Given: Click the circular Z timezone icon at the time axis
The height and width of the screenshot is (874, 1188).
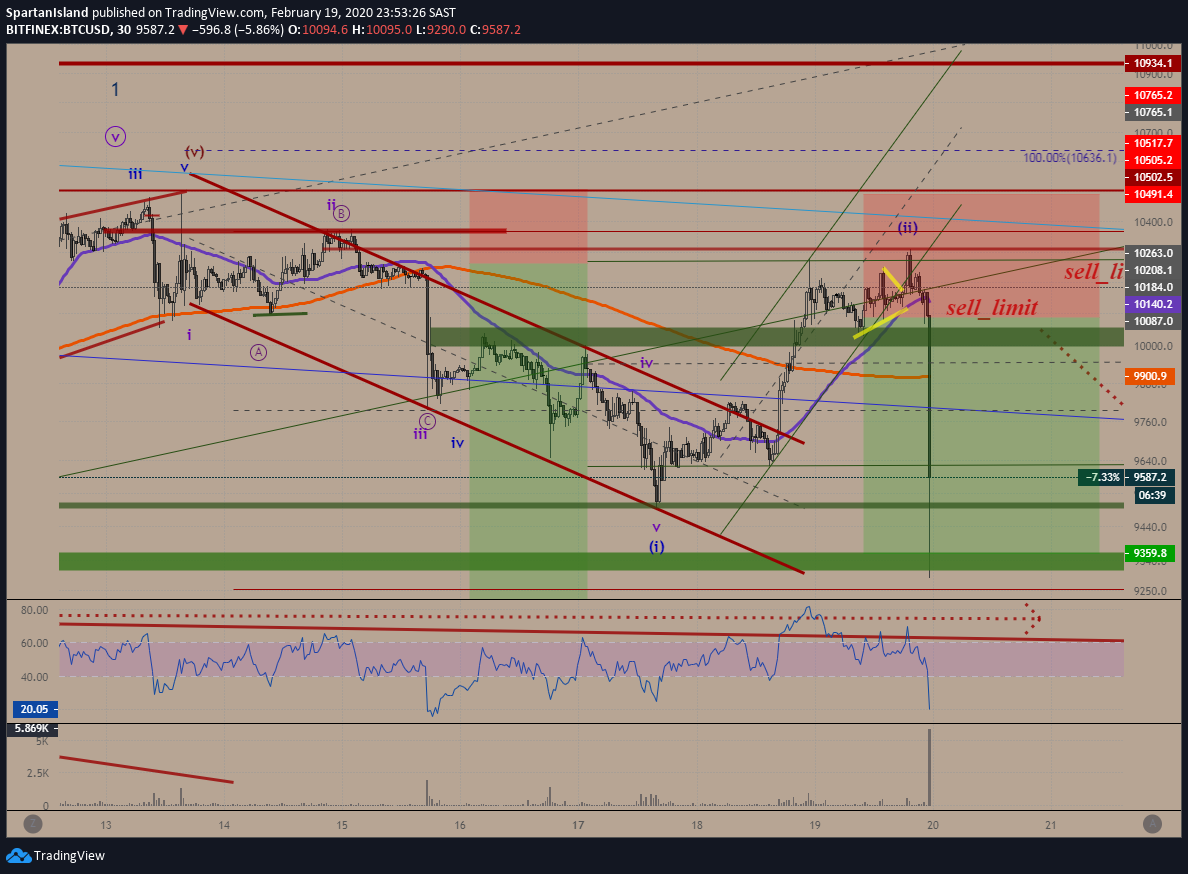Looking at the screenshot, I should [33, 823].
